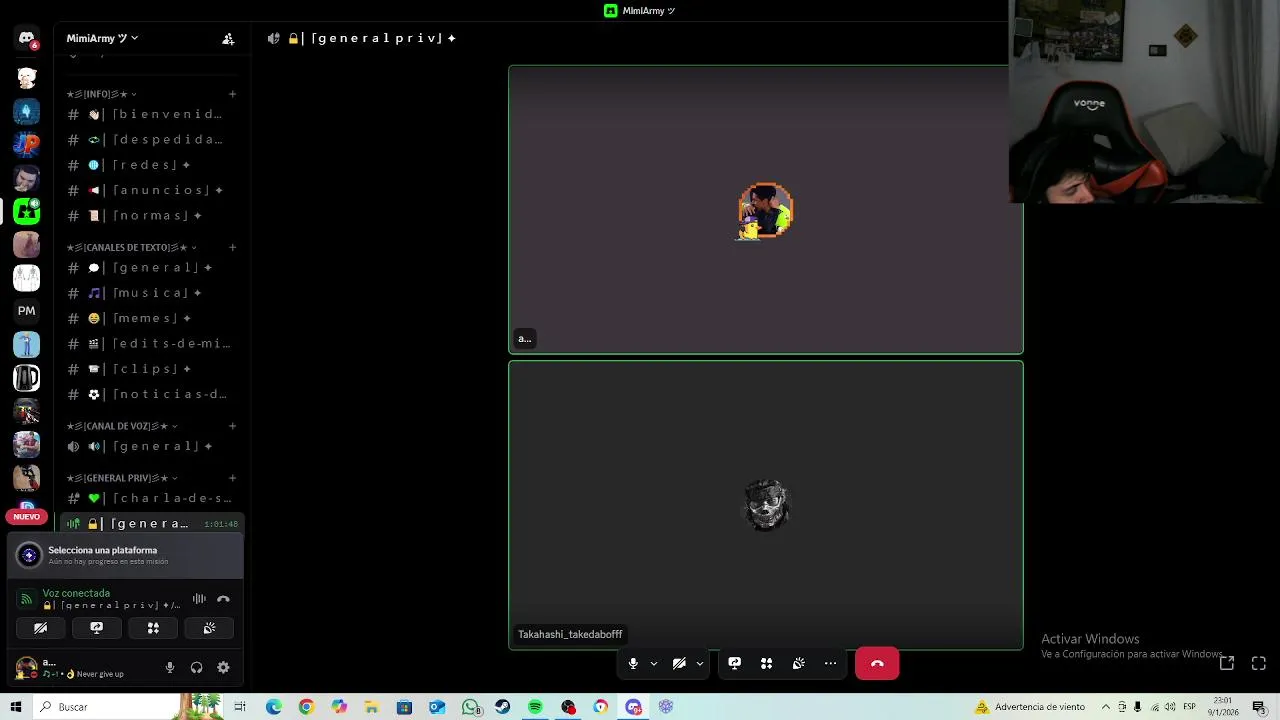Enter full screen call view
The image size is (1280, 720).
tap(1259, 663)
